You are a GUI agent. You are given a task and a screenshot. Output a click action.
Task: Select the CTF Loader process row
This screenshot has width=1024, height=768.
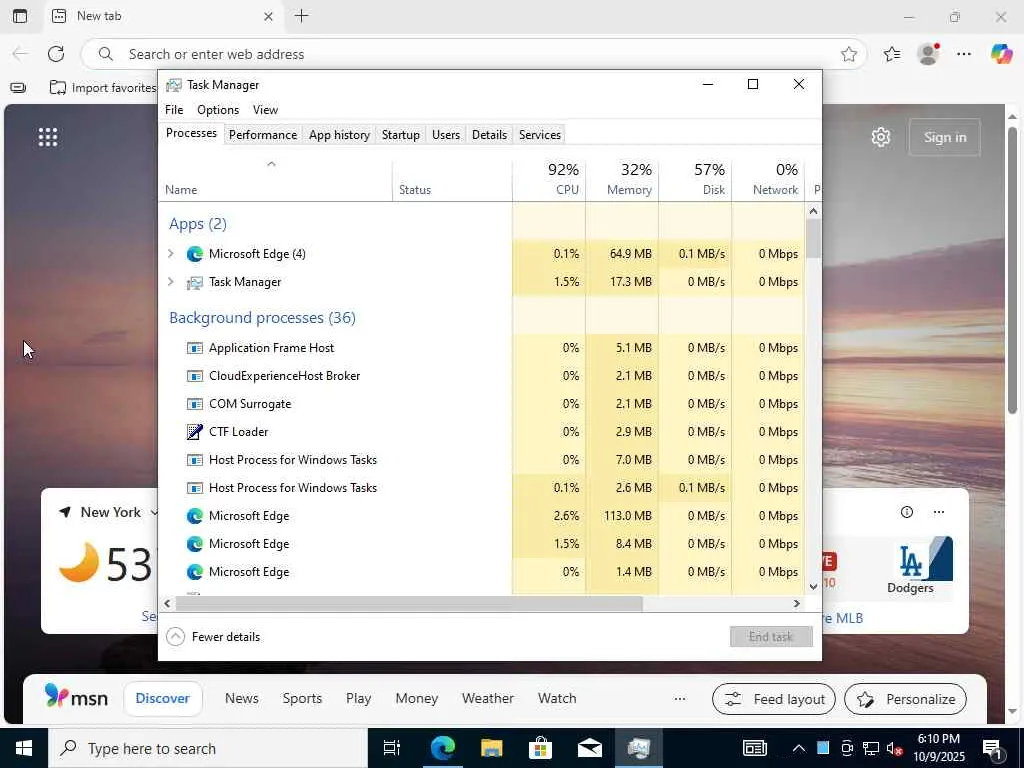[482, 432]
